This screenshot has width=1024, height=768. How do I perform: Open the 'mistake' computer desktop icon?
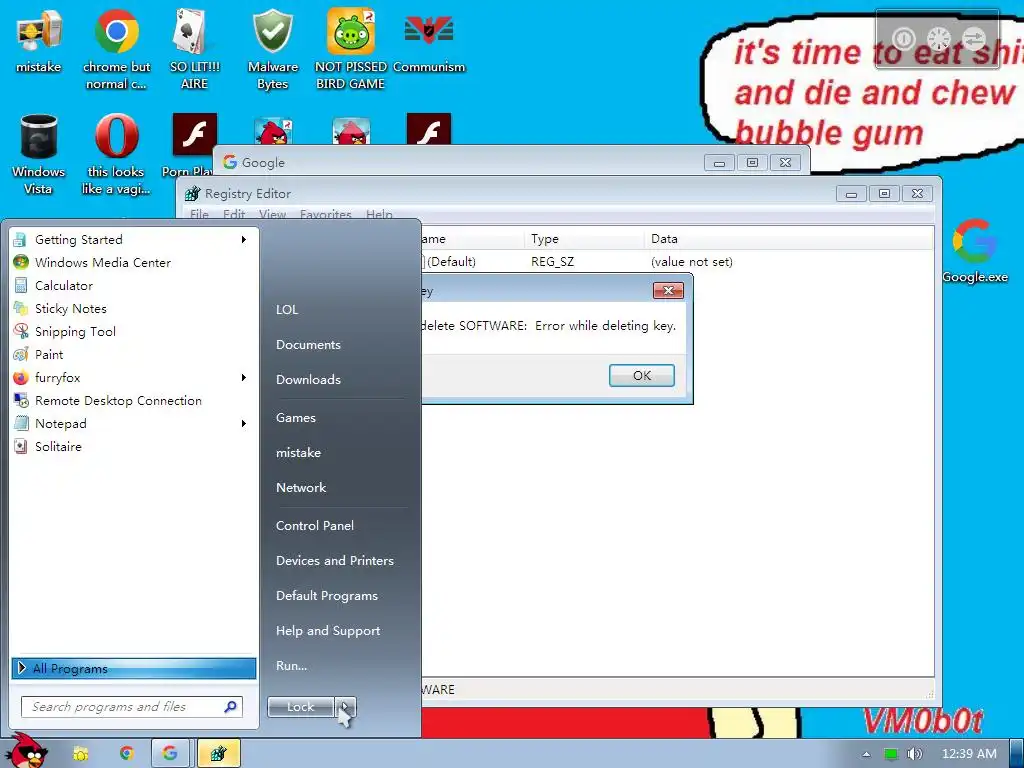(39, 42)
